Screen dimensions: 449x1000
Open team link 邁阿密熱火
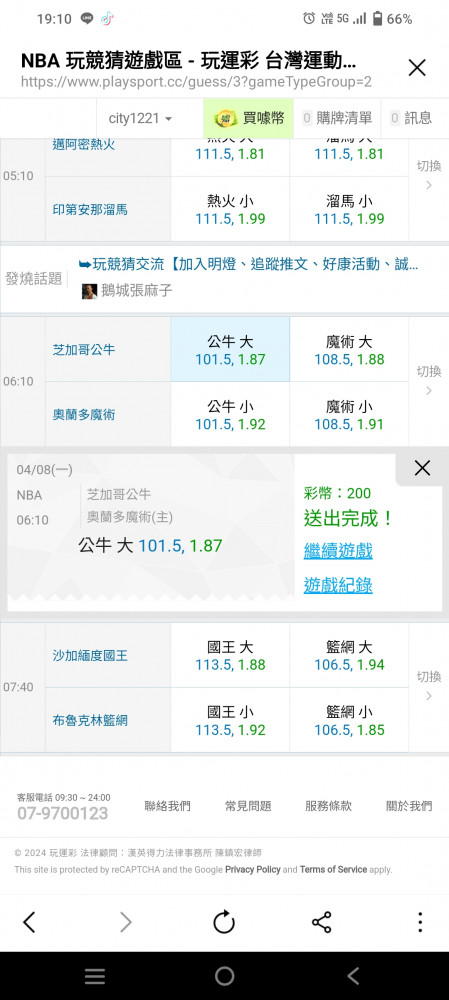coord(84,145)
